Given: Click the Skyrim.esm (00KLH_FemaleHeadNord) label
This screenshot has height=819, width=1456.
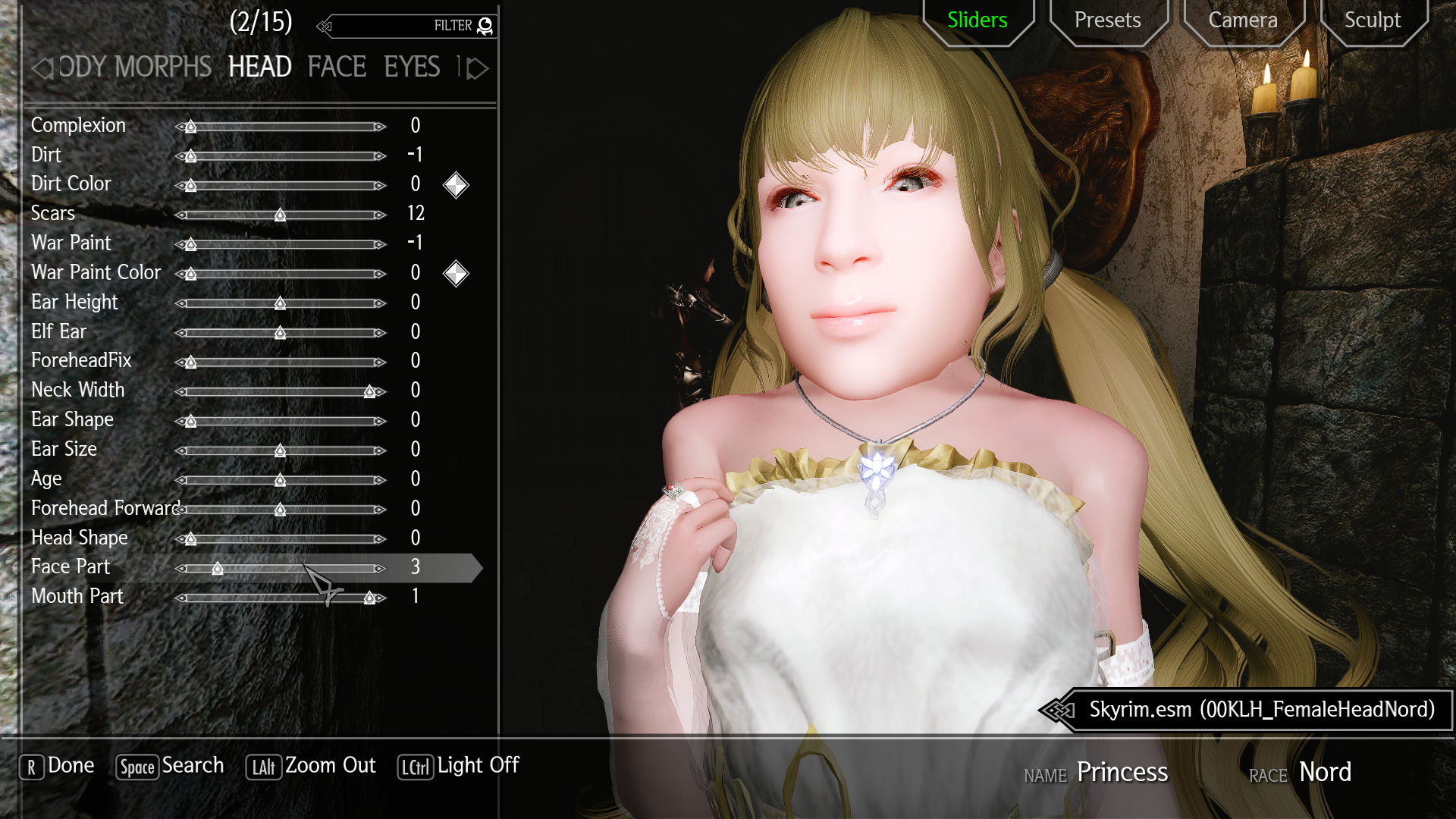Looking at the screenshot, I should tap(1263, 710).
